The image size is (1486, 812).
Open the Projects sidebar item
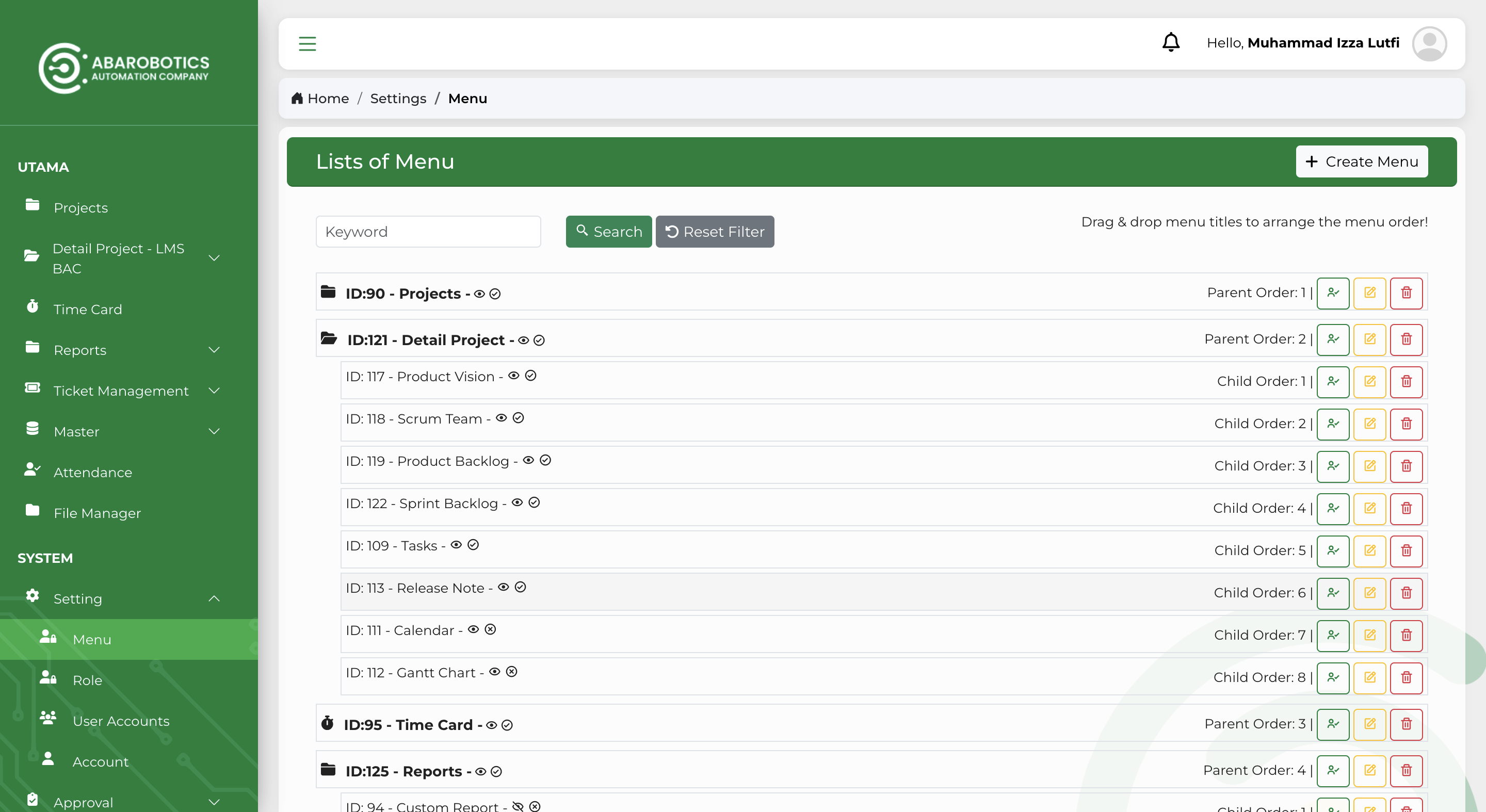pyautogui.click(x=81, y=207)
